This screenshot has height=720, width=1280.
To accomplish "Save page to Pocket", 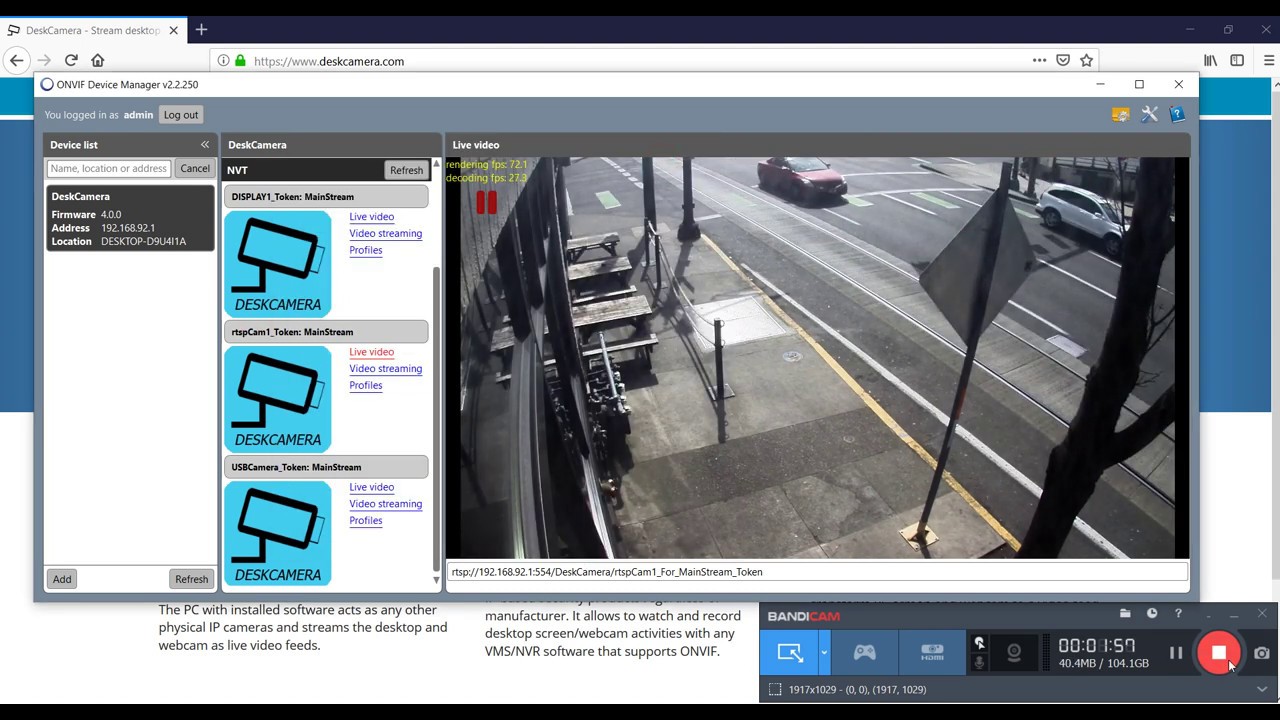I will (x=1063, y=61).
